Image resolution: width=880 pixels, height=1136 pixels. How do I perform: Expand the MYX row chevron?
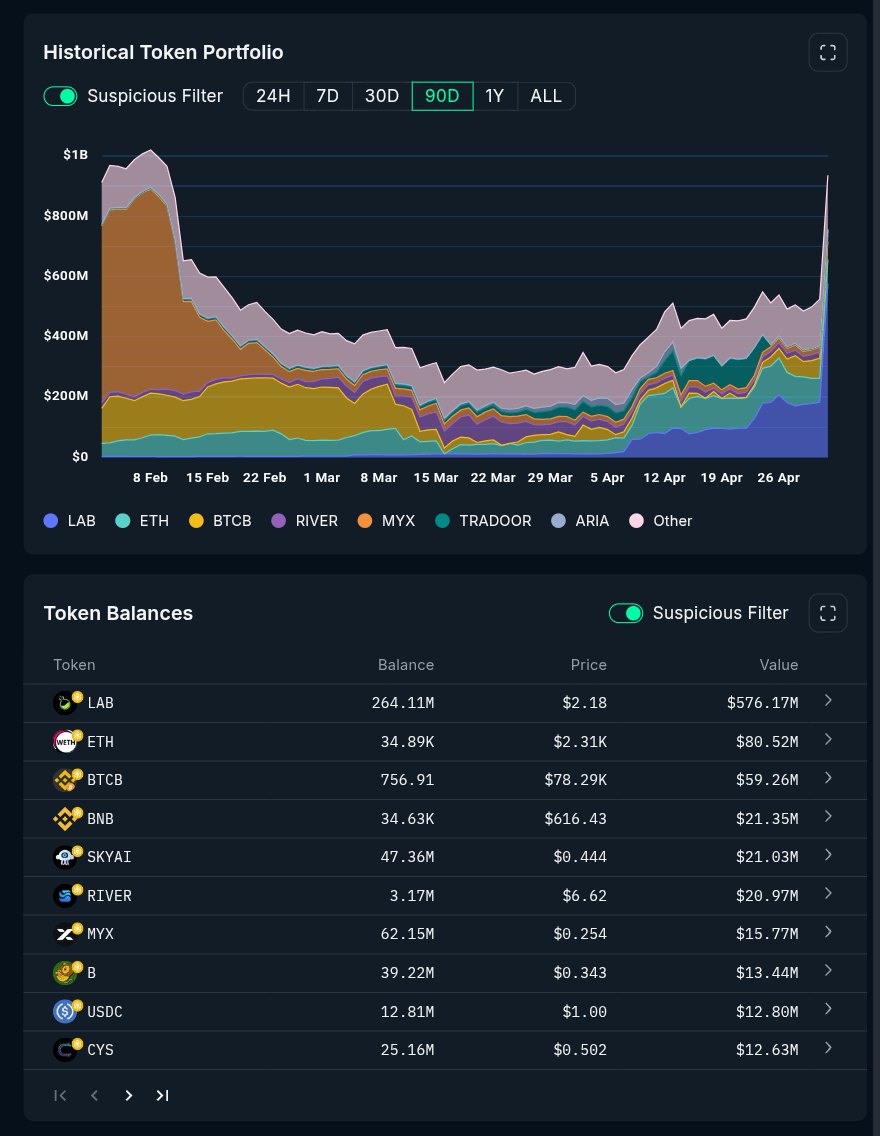coord(829,932)
